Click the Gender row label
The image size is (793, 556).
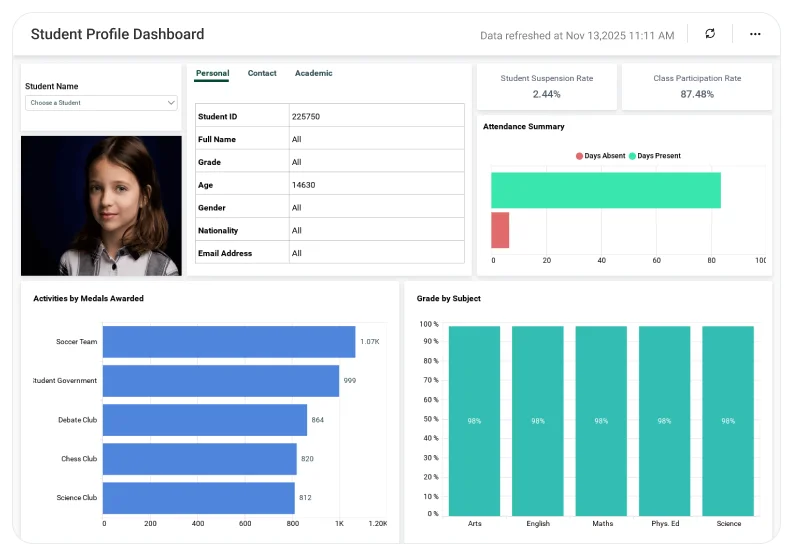coord(212,208)
